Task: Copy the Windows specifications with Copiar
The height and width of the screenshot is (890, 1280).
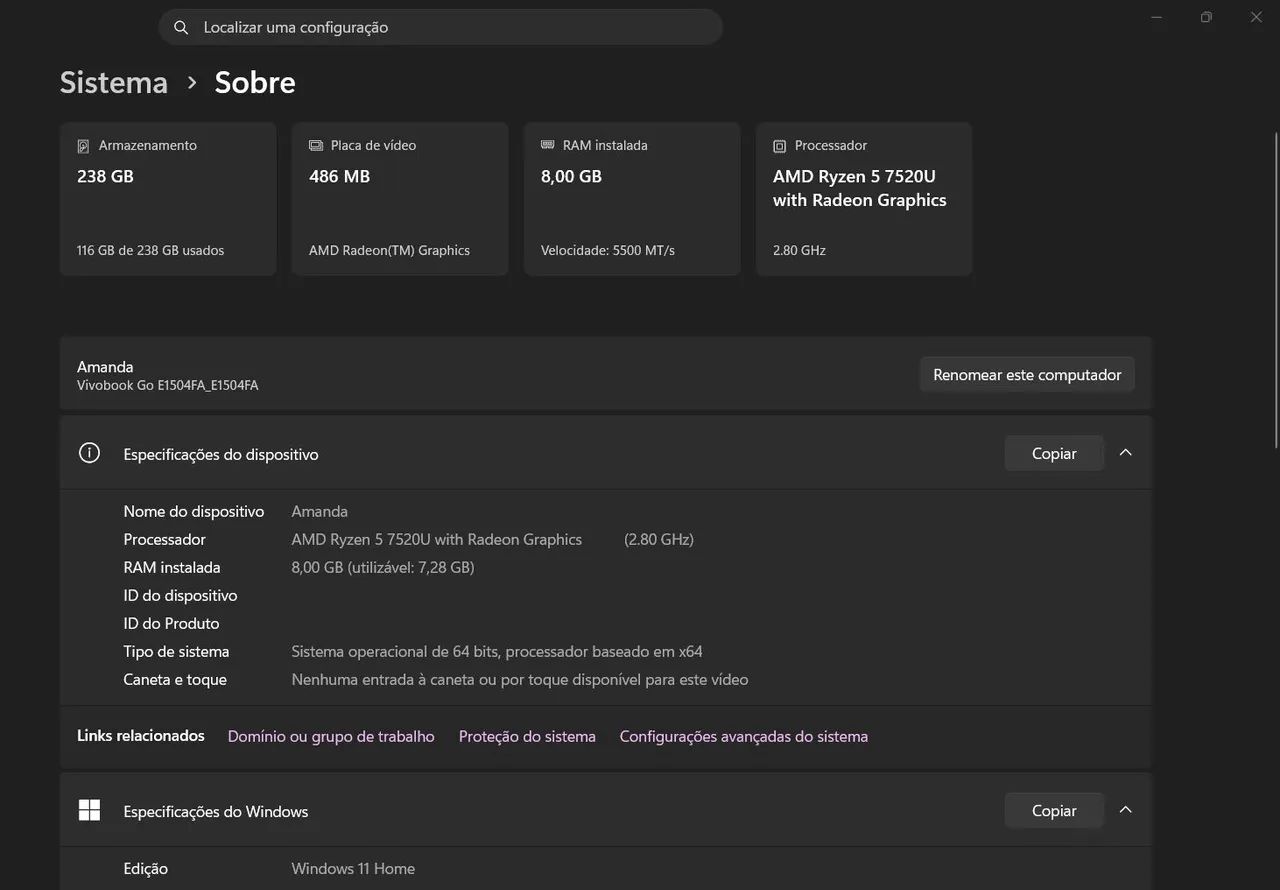Action: [x=1054, y=811]
